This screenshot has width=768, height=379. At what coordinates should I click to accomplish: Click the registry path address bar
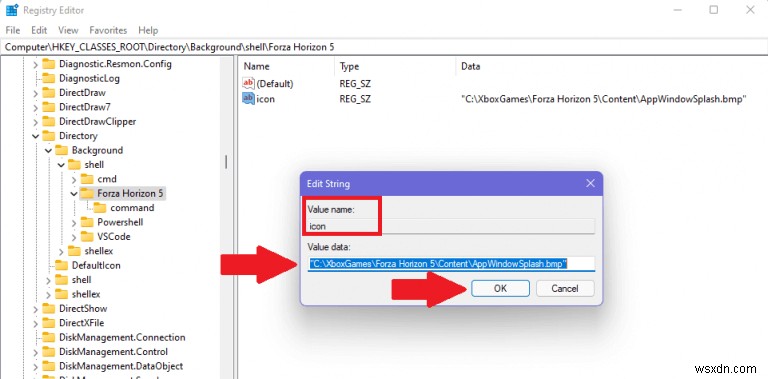[x=384, y=47]
